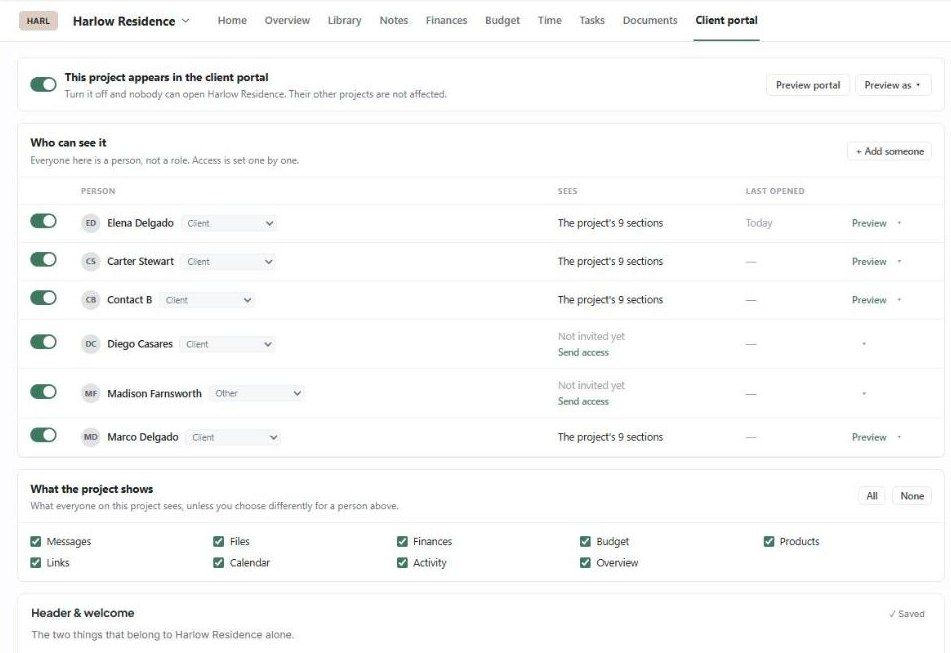The image size is (951, 653).
Task: Uncheck the Finances section checkbox
Action: click(402, 541)
